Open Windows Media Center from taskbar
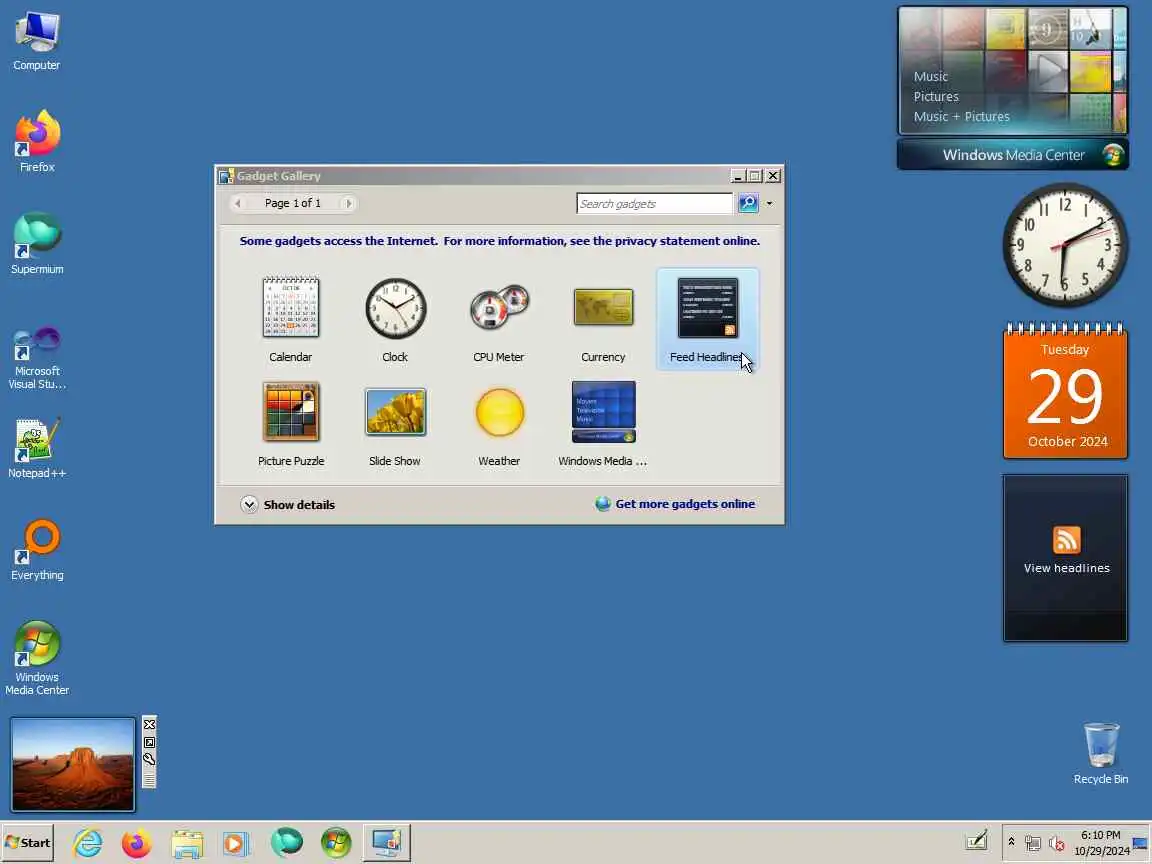Viewport: 1152px width, 864px height. pos(336,843)
